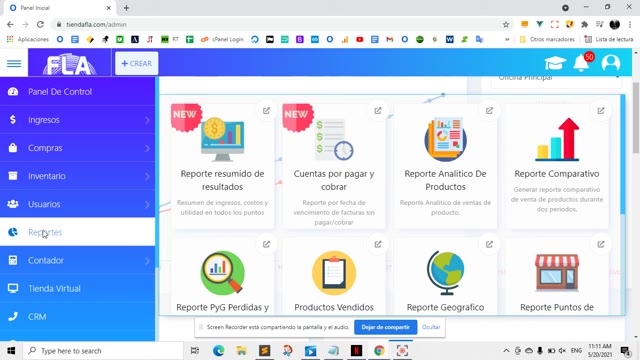This screenshot has width=640, height=360.
Task: Open Reporte resumido de resultados card
Action: 222,166
